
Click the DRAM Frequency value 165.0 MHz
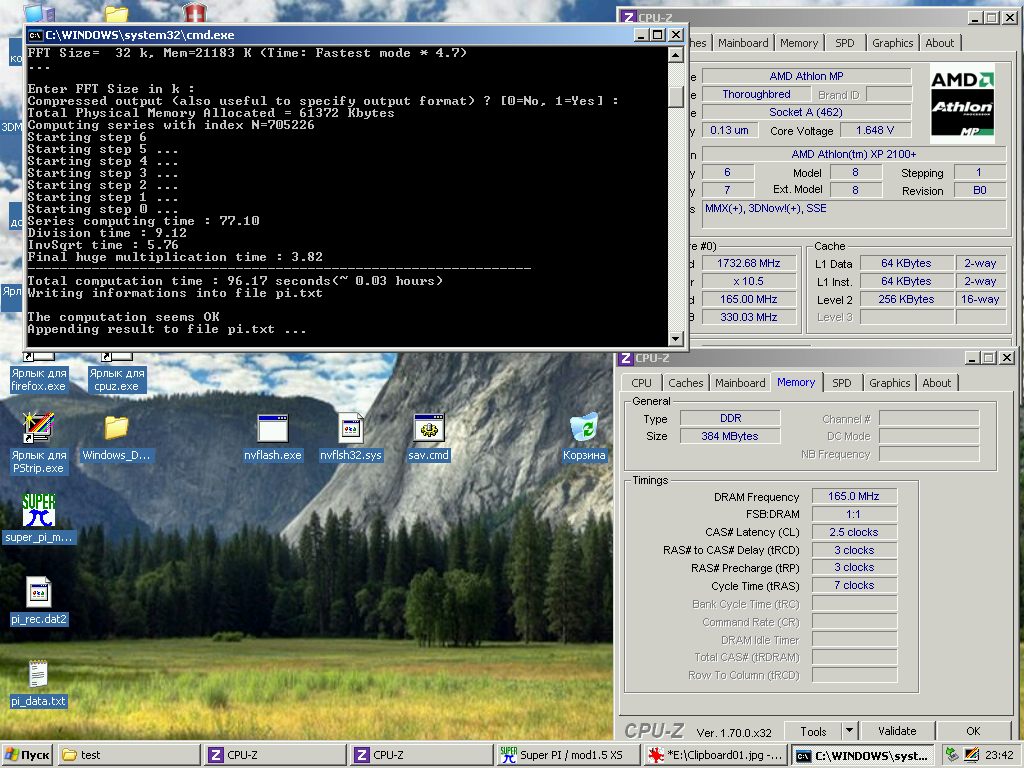854,496
